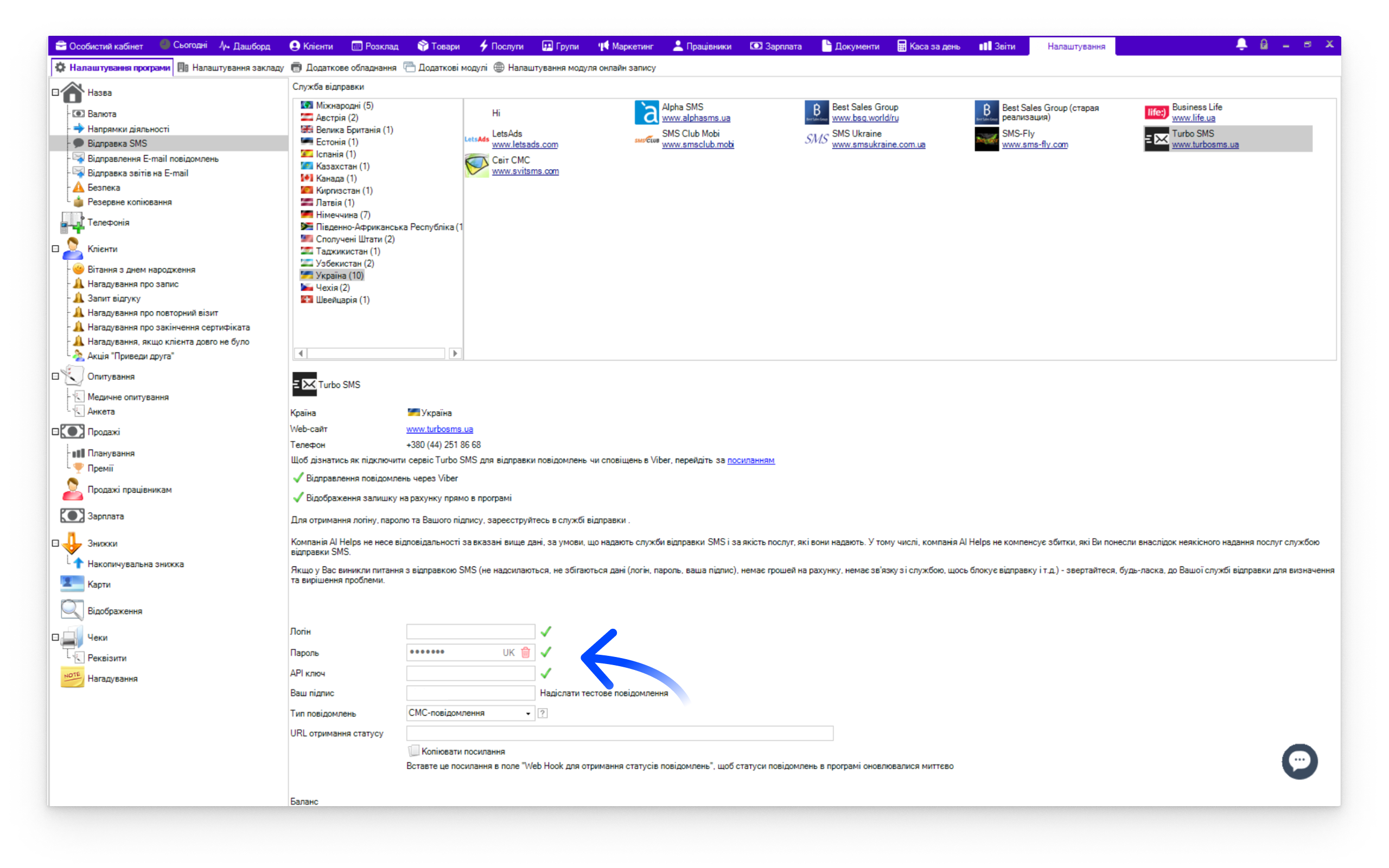This screenshot has width=1389, height=868.
Task: Open Додаткові модулі subtab
Action: (x=445, y=68)
